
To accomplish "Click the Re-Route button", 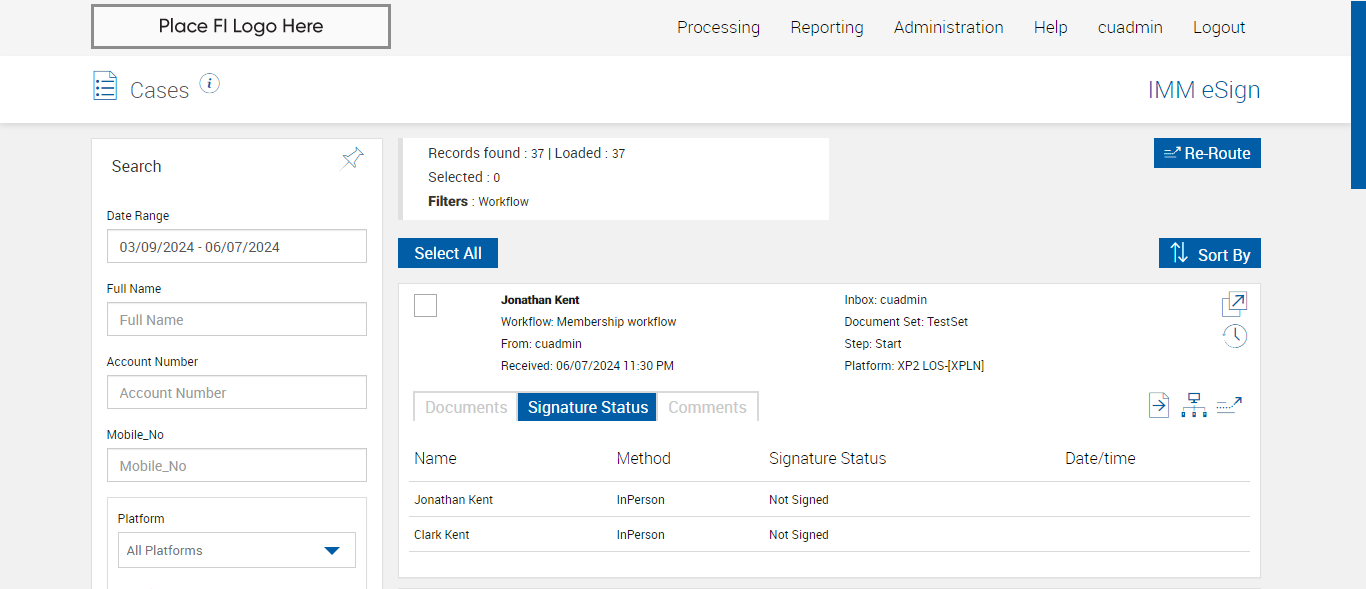I will tap(1207, 153).
